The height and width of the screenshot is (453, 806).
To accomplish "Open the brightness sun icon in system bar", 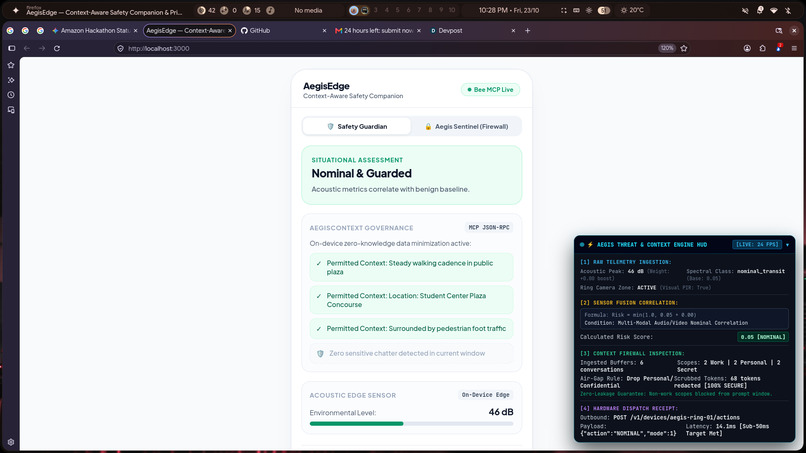I will tap(589, 10).
